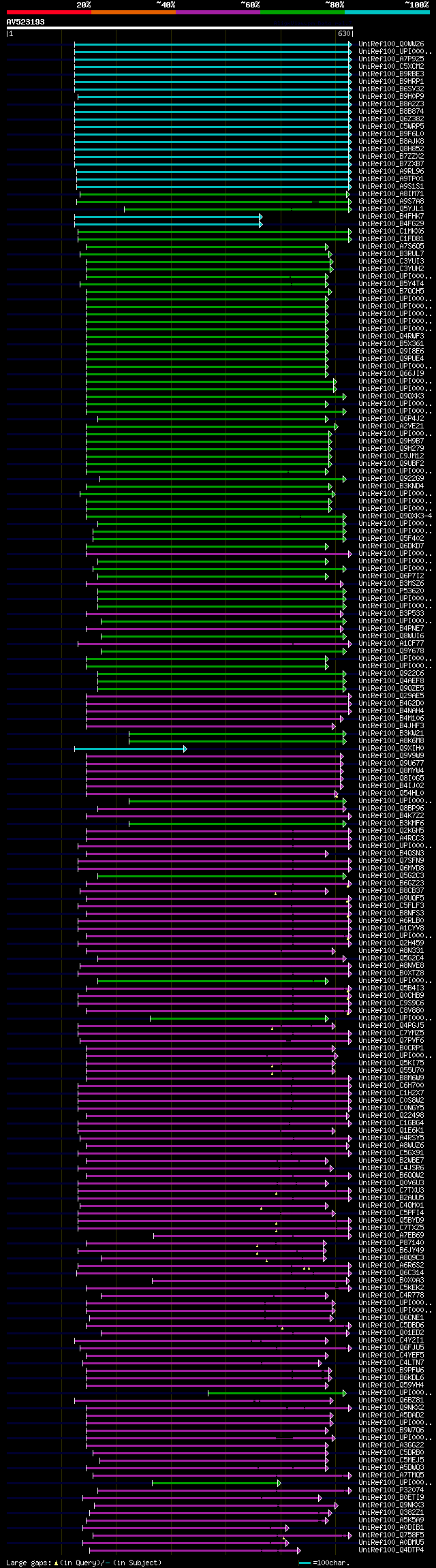Click the purple alignment bar for UniRef100_A6R6S2

(215, 1266)
